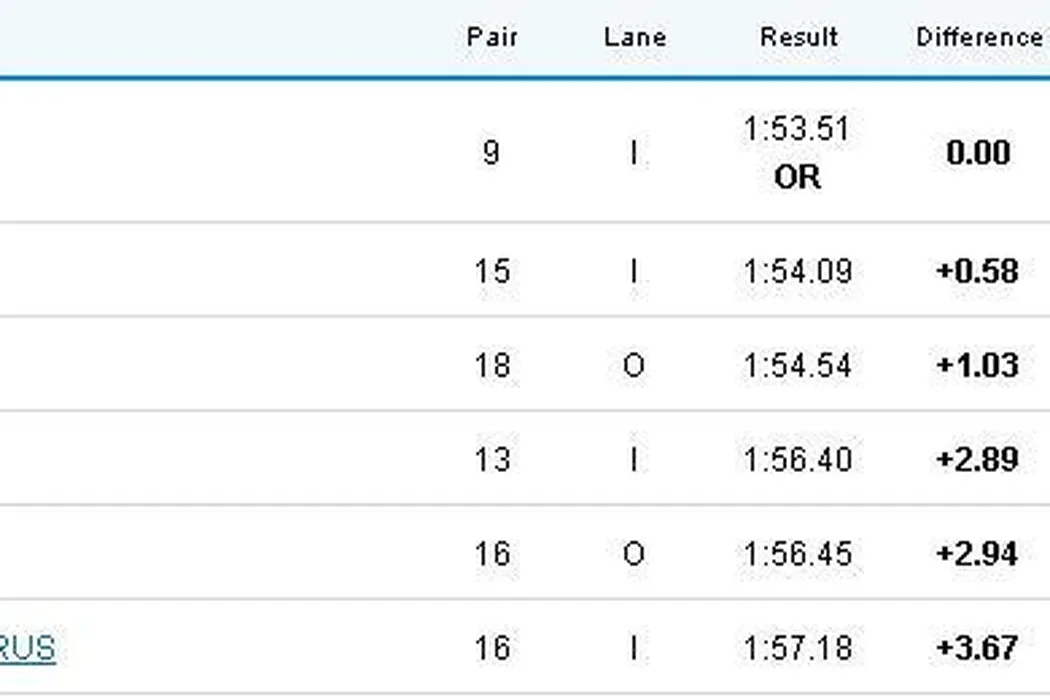1050x700 pixels.
Task: Select the 1:54.09 result cell
Action: pos(797,271)
